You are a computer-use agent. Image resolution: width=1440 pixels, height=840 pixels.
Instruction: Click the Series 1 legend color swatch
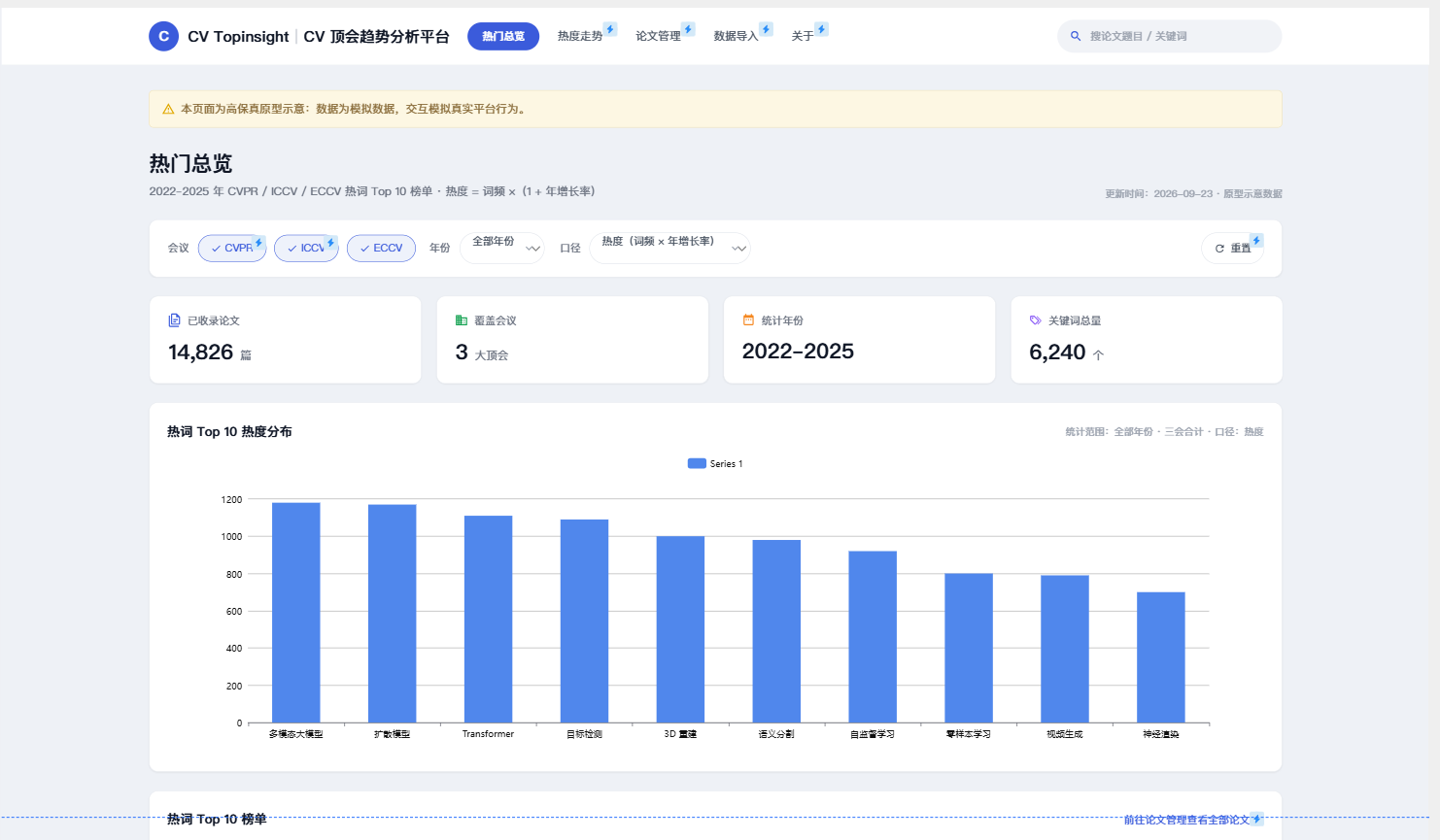(x=697, y=464)
